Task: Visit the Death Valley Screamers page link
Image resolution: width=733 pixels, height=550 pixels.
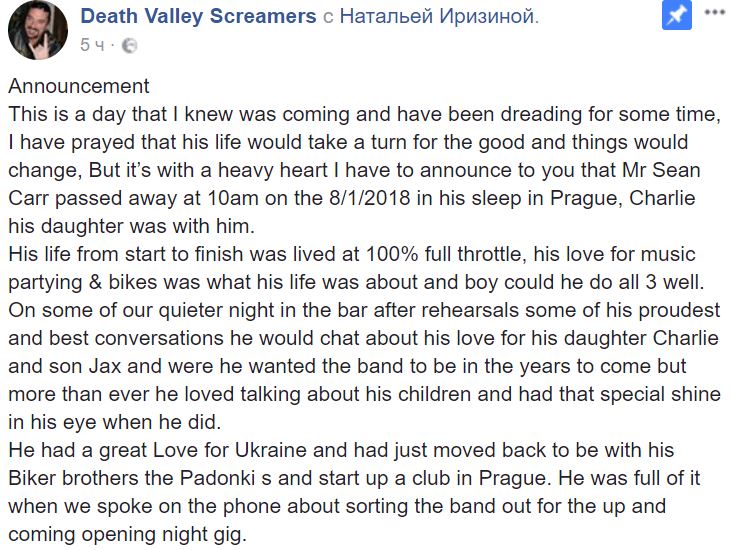Action: [x=198, y=16]
